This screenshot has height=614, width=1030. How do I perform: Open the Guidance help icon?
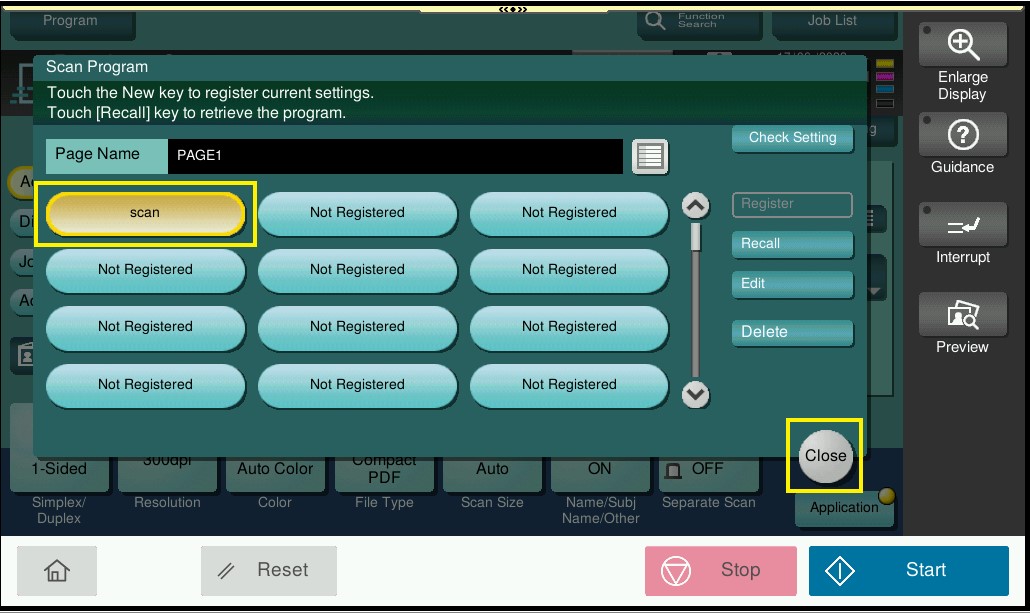pyautogui.click(x=962, y=135)
